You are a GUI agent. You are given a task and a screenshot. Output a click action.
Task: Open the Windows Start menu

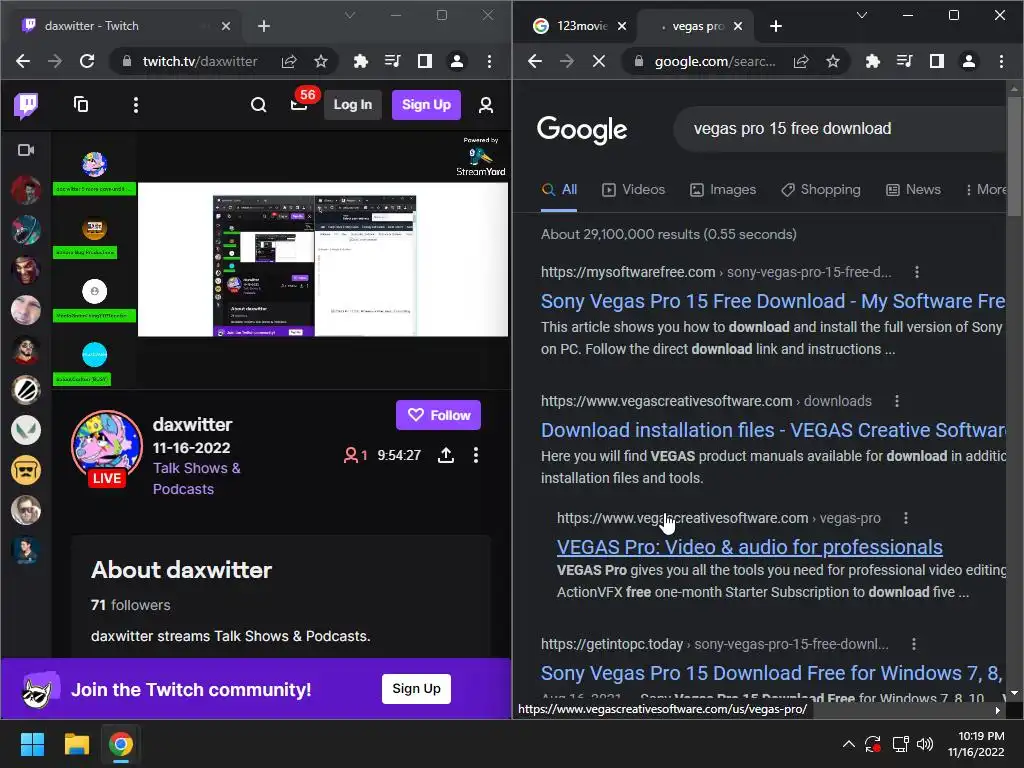click(x=32, y=744)
